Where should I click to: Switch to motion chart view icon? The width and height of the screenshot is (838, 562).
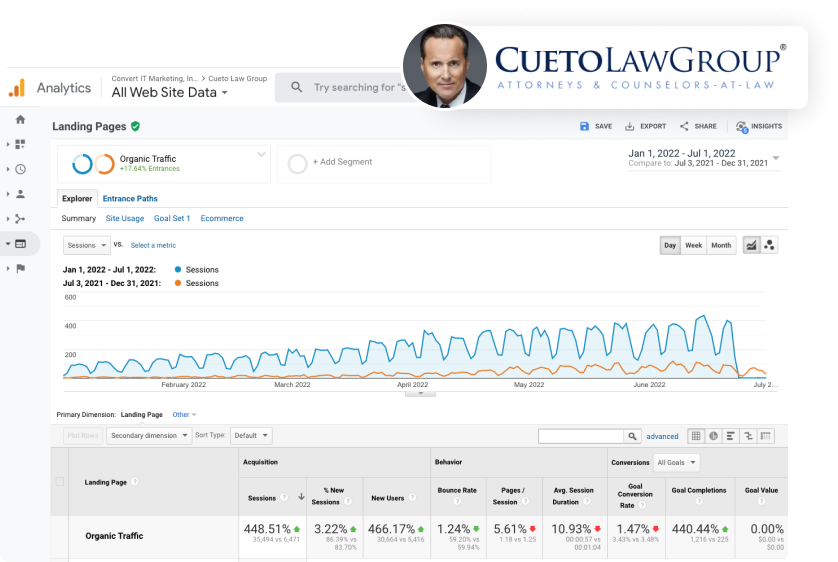[x=769, y=245]
